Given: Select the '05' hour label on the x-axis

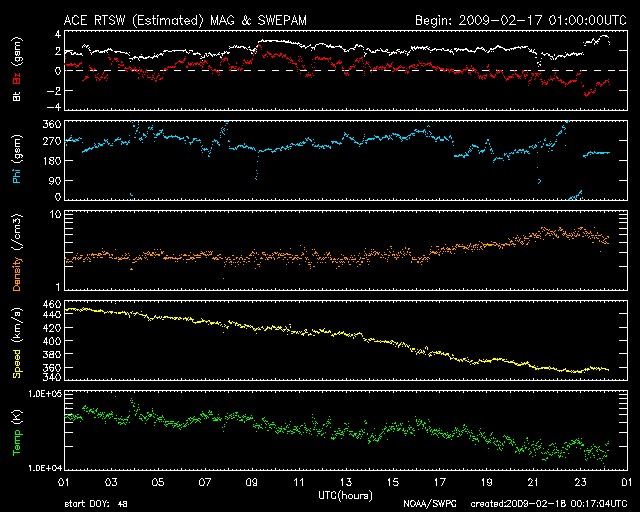Looking at the screenshot, I should tap(158, 482).
